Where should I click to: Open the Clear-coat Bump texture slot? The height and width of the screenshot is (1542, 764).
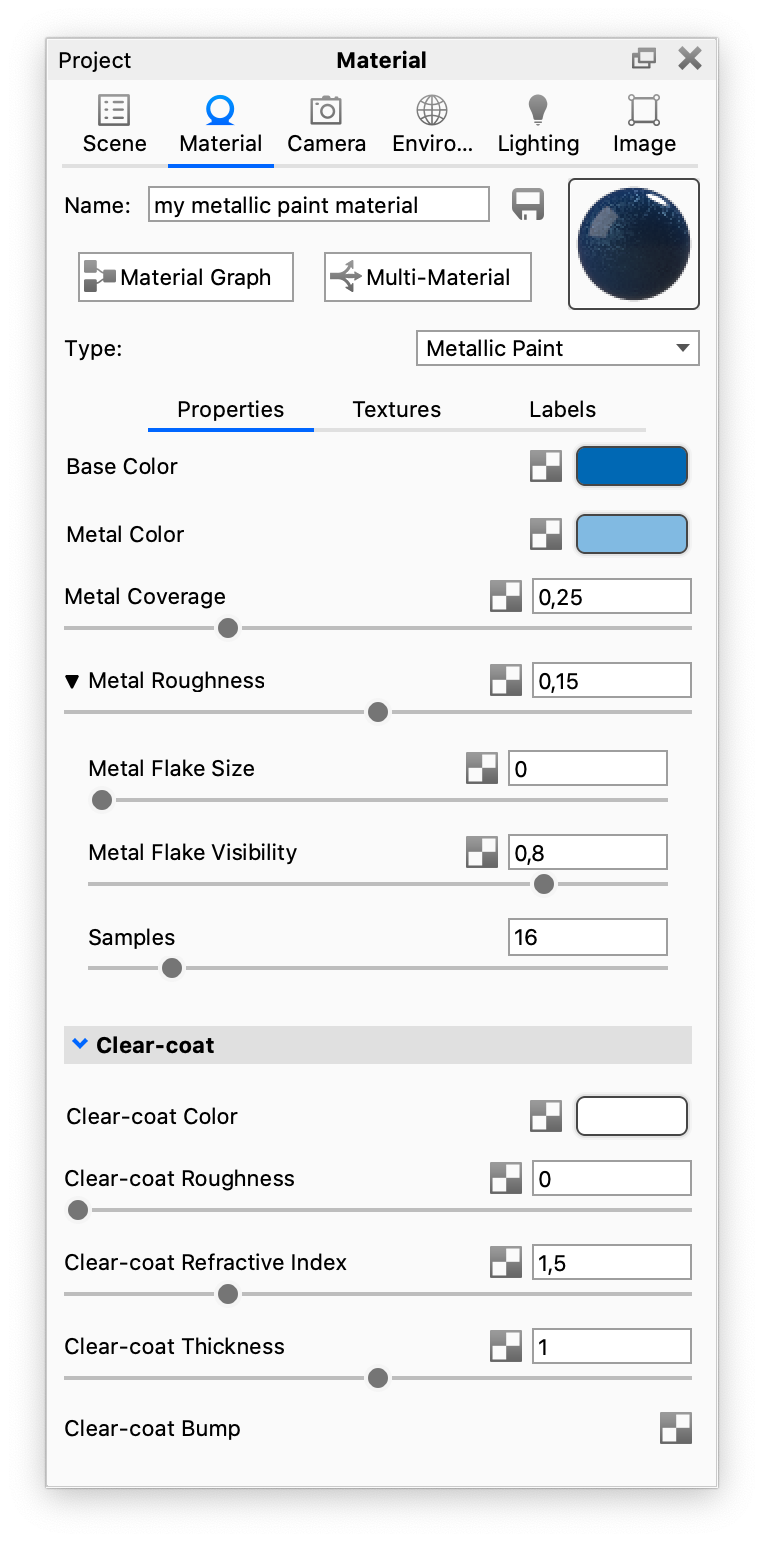point(675,1428)
